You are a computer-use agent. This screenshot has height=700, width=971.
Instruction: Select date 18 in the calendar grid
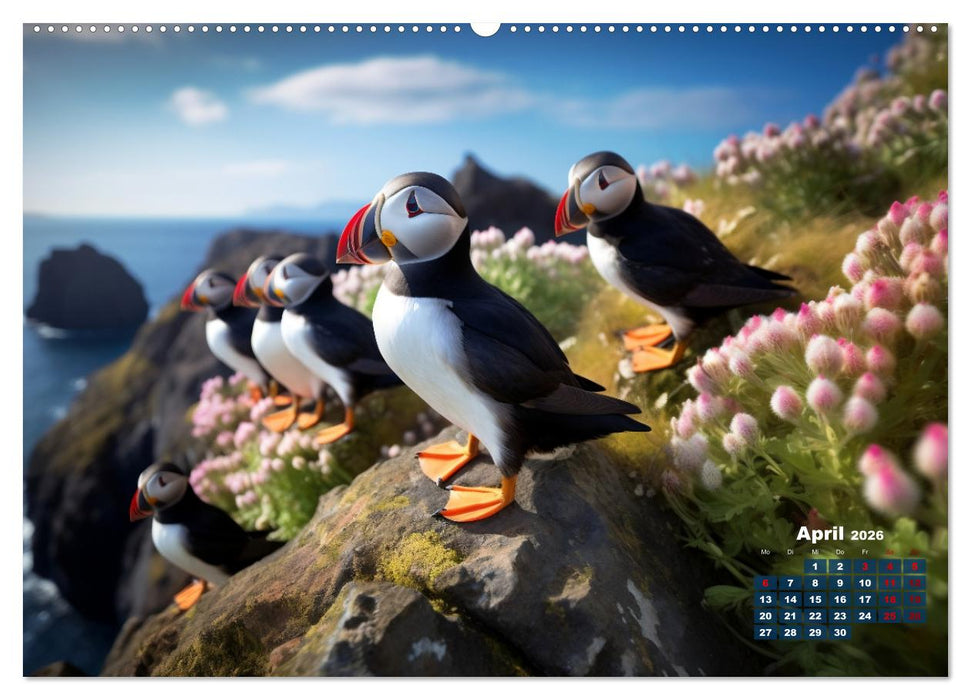(x=890, y=600)
